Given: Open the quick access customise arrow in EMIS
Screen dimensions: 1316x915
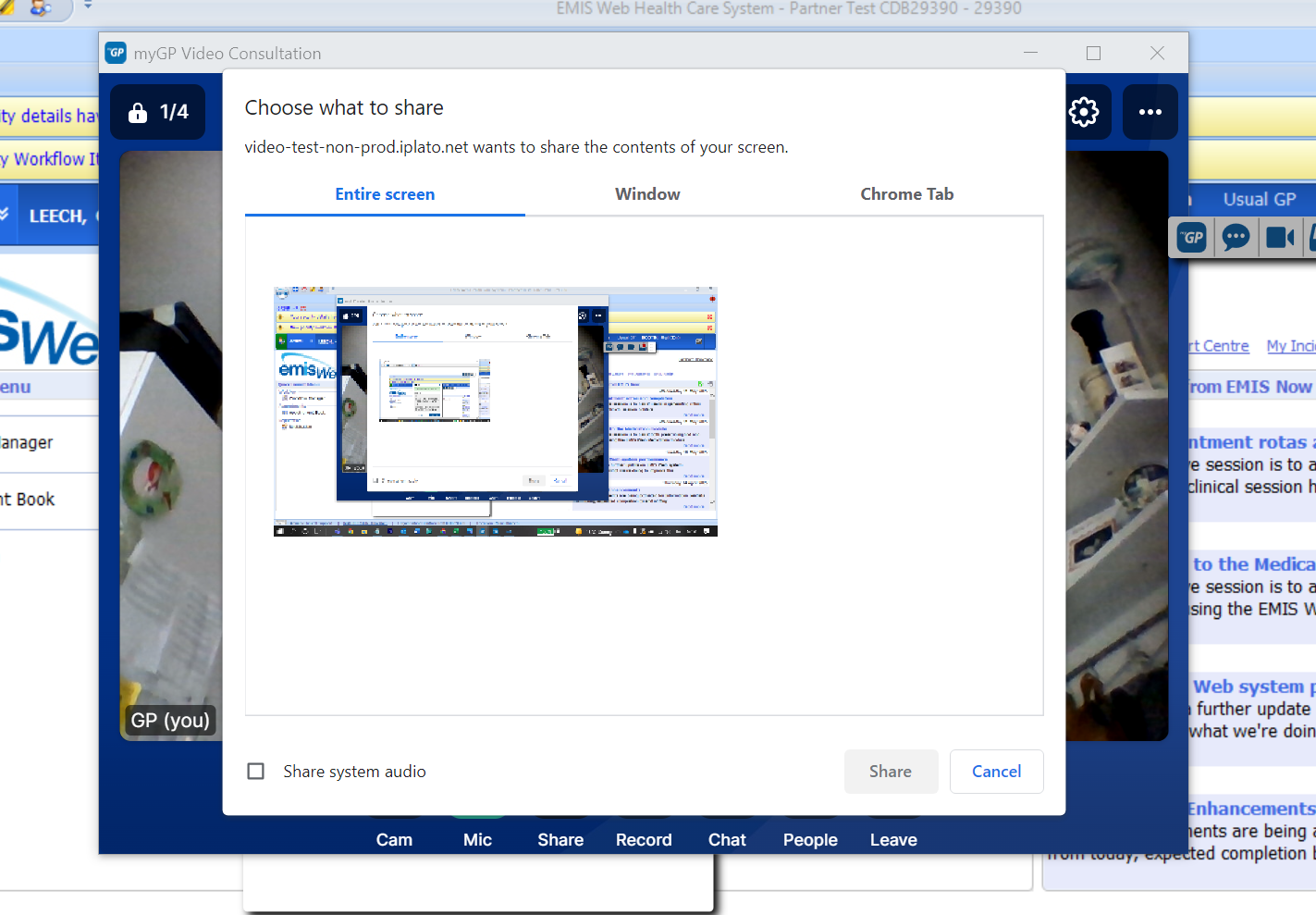Looking at the screenshot, I should pyautogui.click(x=88, y=6).
